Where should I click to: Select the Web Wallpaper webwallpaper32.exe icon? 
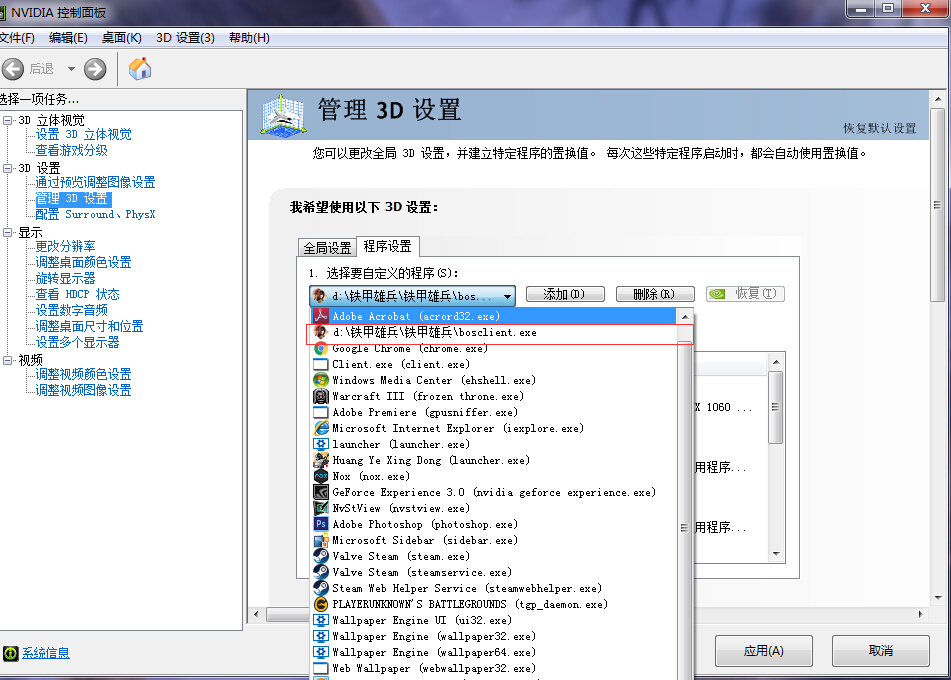321,668
